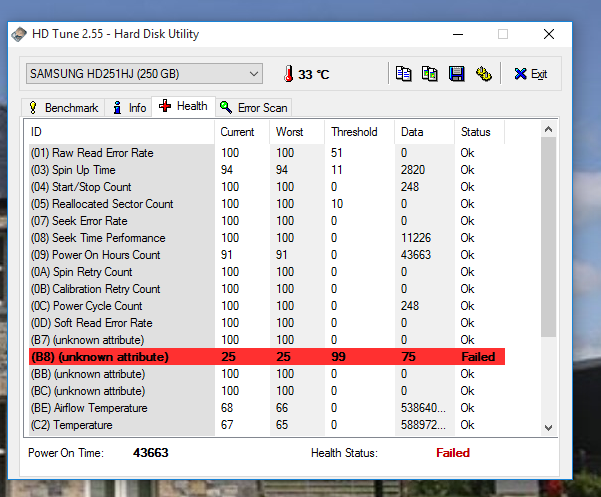Select the Seek Error Rate row
Viewport: 601px width, 497px height.
pos(267,221)
